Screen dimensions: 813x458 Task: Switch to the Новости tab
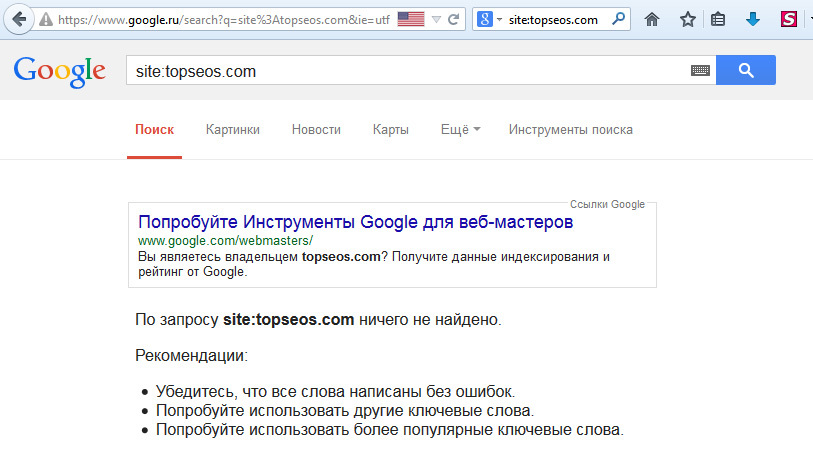tap(316, 130)
